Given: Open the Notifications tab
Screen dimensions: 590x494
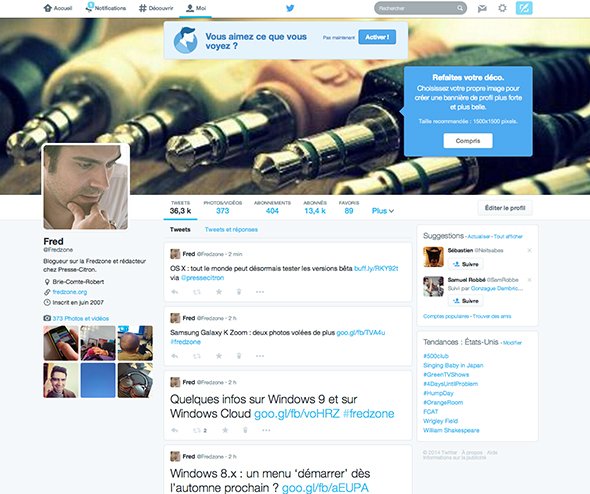Looking at the screenshot, I should [106, 8].
